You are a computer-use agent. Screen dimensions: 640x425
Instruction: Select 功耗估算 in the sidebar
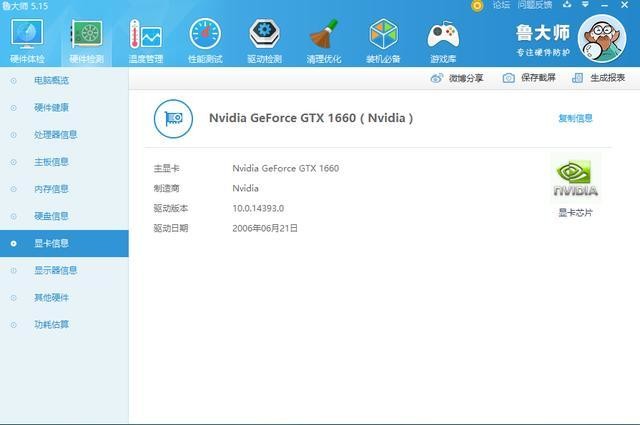[x=64, y=325]
